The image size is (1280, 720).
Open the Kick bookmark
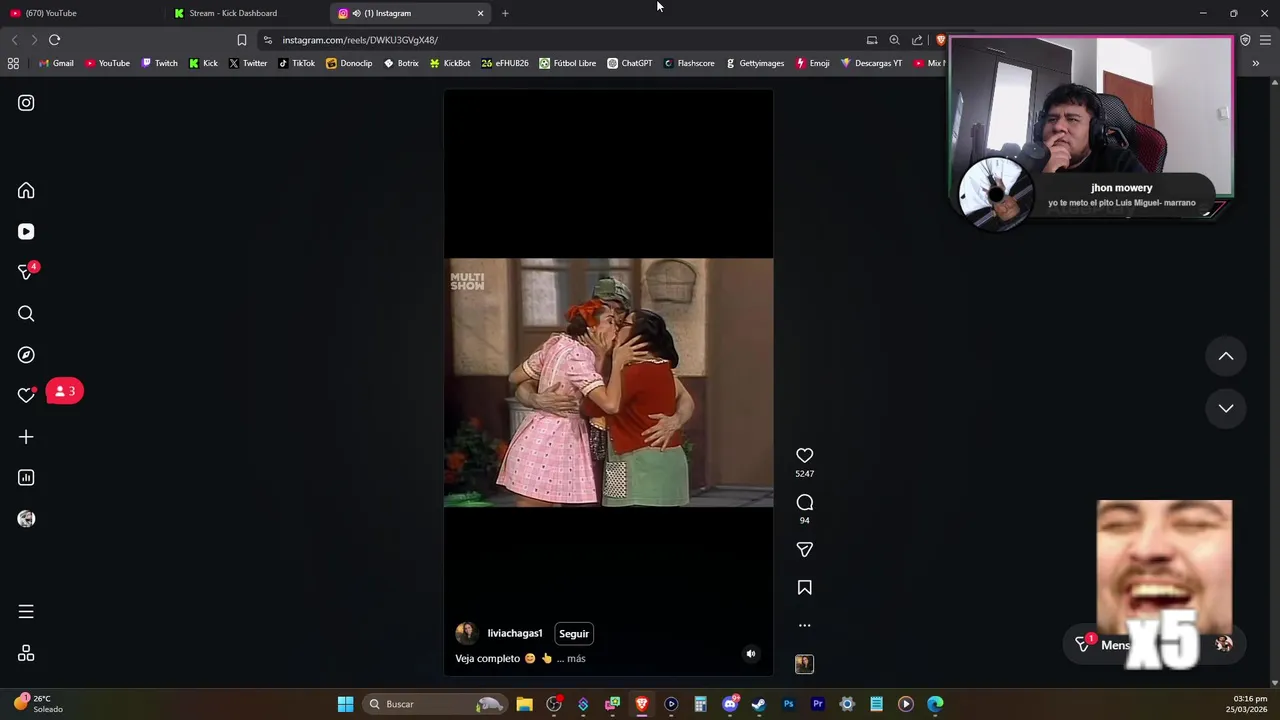[x=203, y=63]
